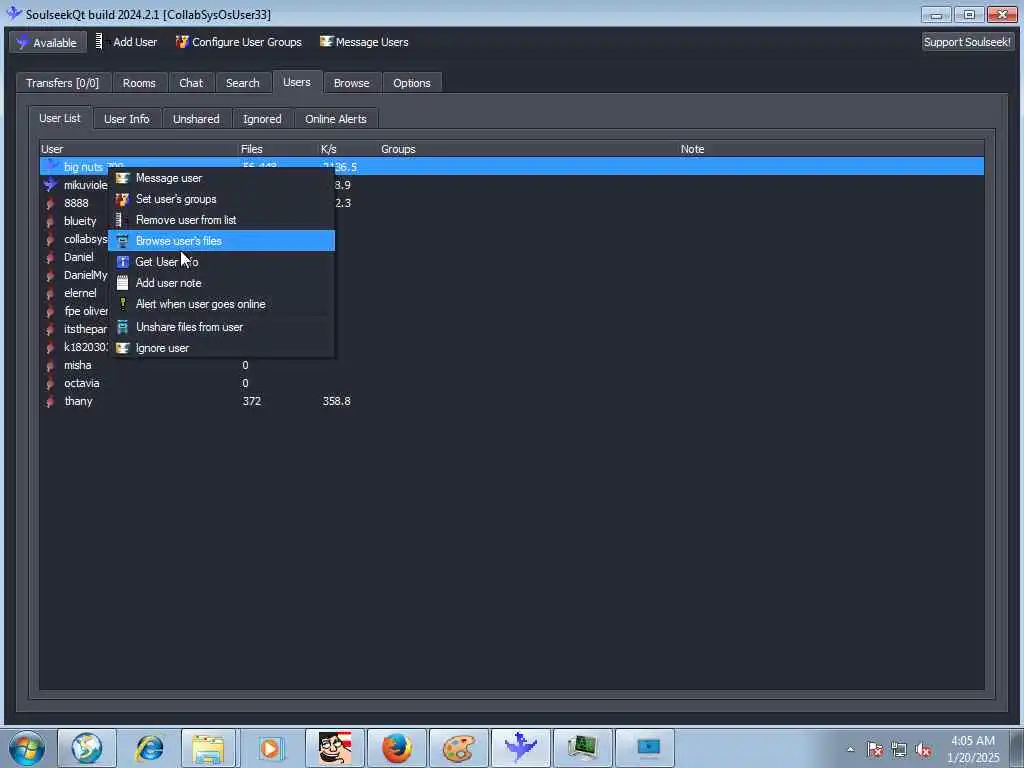1024x768 pixels.
Task: Open the Ignored sub-tab
Action: (x=262, y=119)
